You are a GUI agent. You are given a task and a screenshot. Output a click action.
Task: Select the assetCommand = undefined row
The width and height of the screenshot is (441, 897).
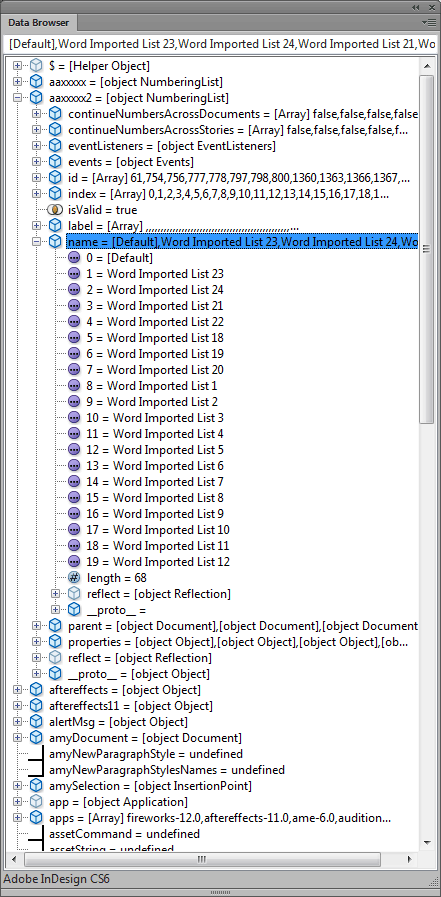coord(125,834)
